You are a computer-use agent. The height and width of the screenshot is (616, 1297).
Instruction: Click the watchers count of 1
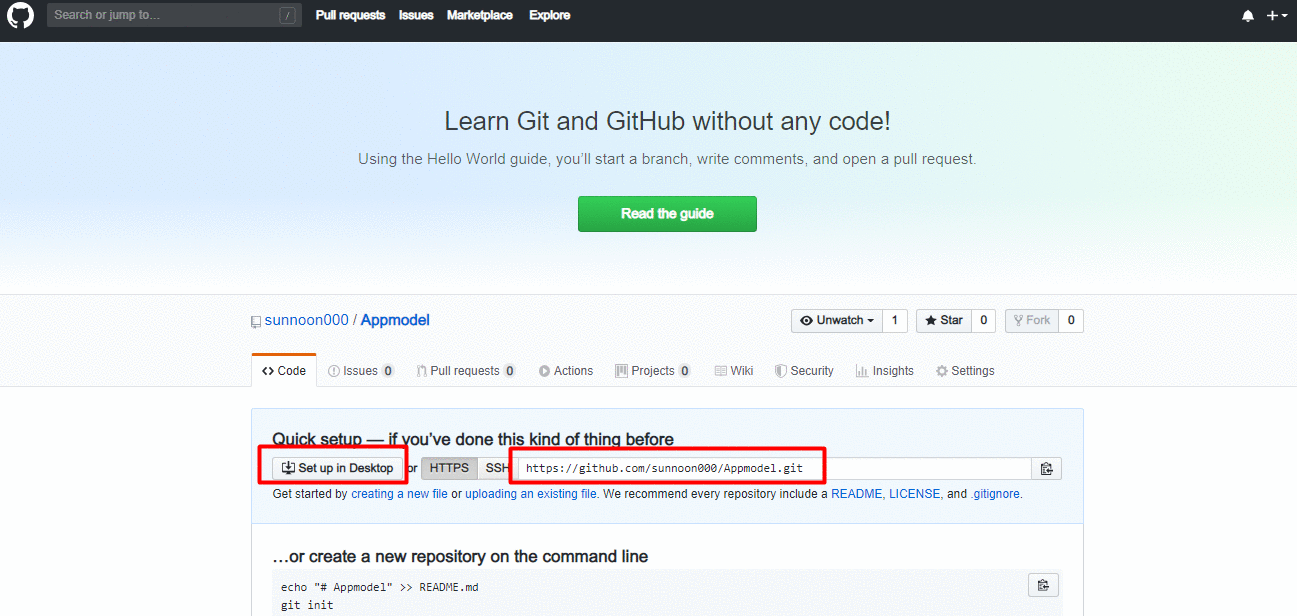point(895,321)
